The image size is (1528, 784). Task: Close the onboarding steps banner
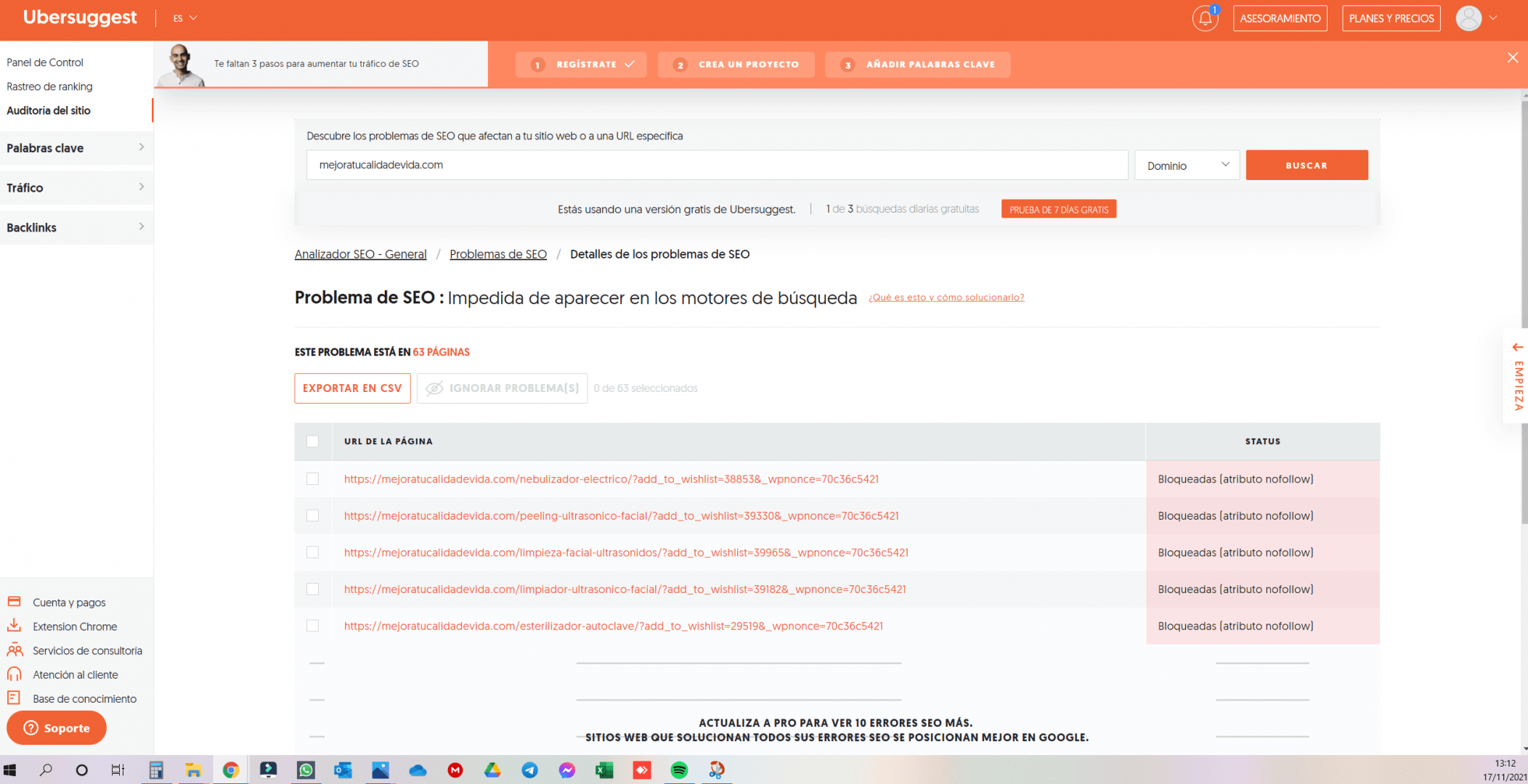pos(1513,57)
